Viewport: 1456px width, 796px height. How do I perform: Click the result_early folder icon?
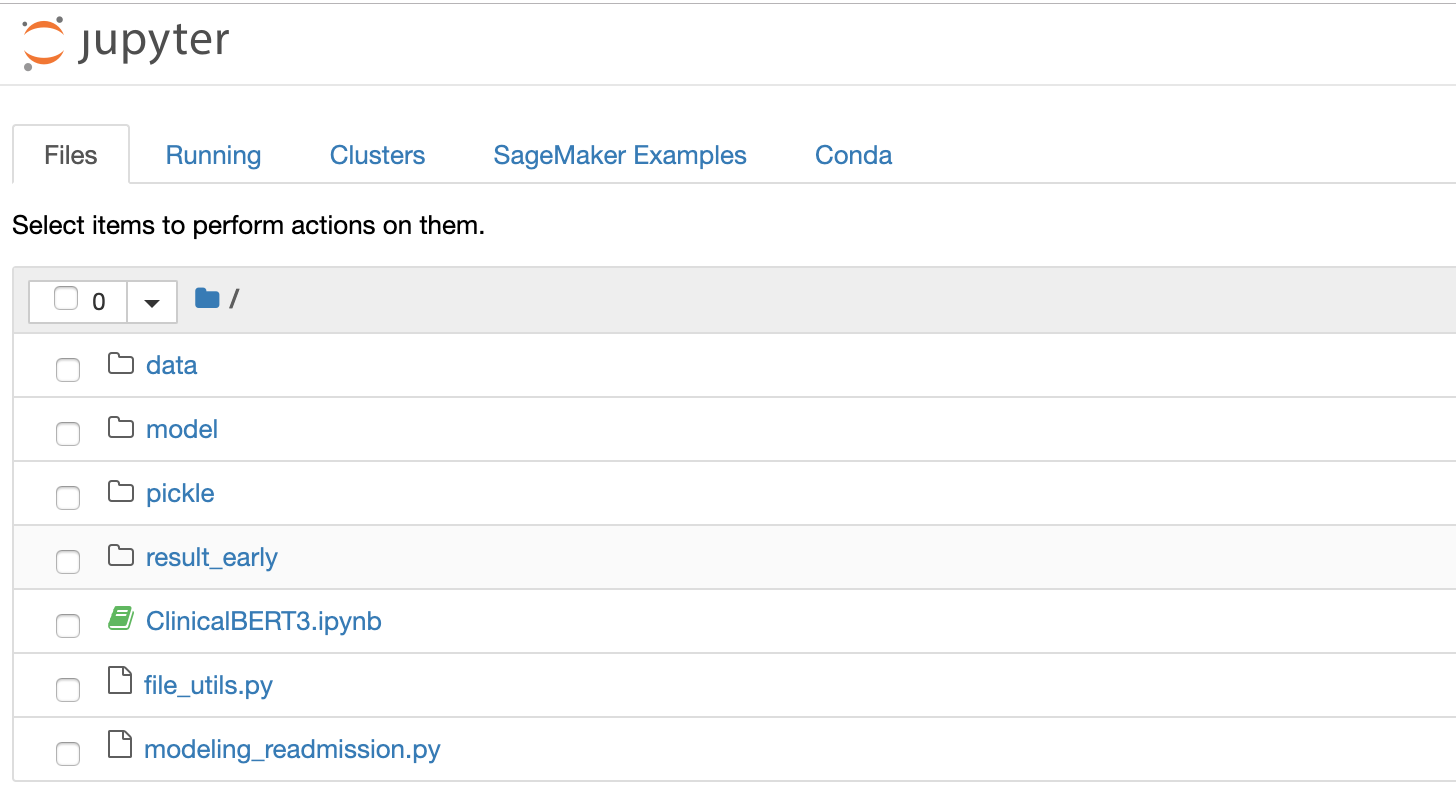[x=121, y=556]
